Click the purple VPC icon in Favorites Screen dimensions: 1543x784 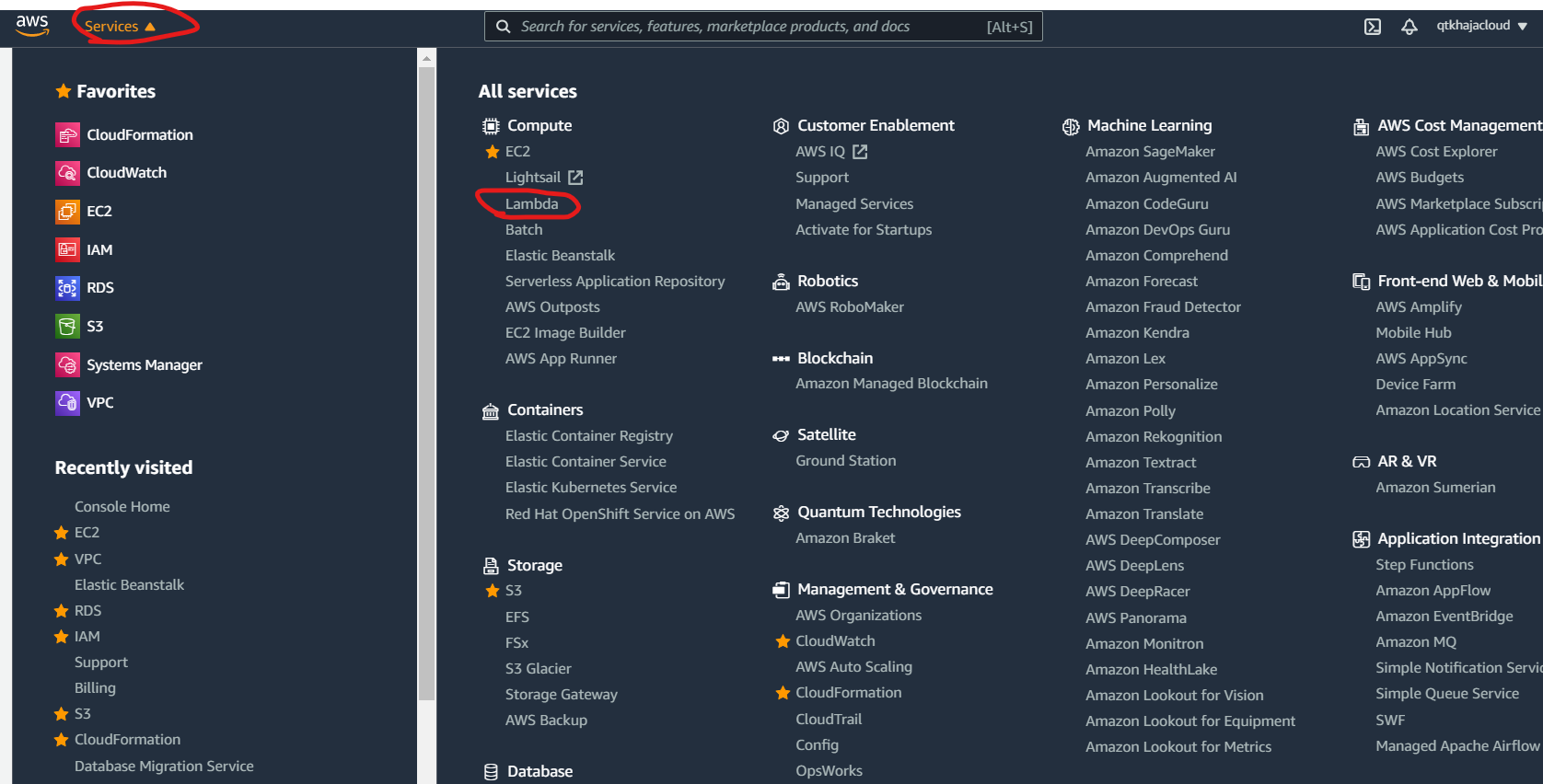tap(67, 403)
